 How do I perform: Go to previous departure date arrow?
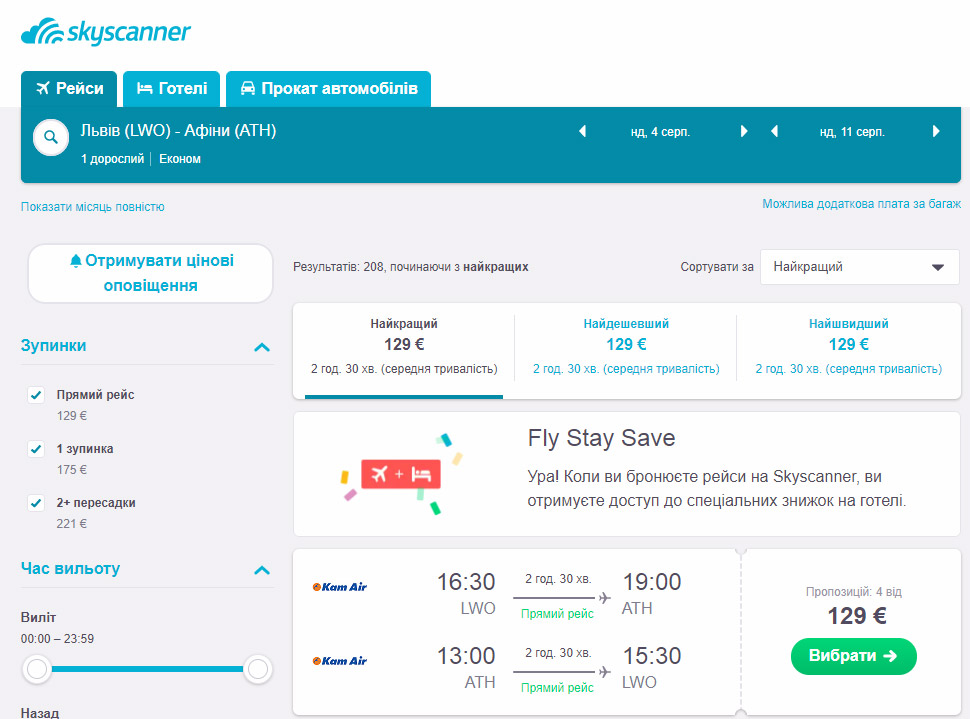(582, 131)
